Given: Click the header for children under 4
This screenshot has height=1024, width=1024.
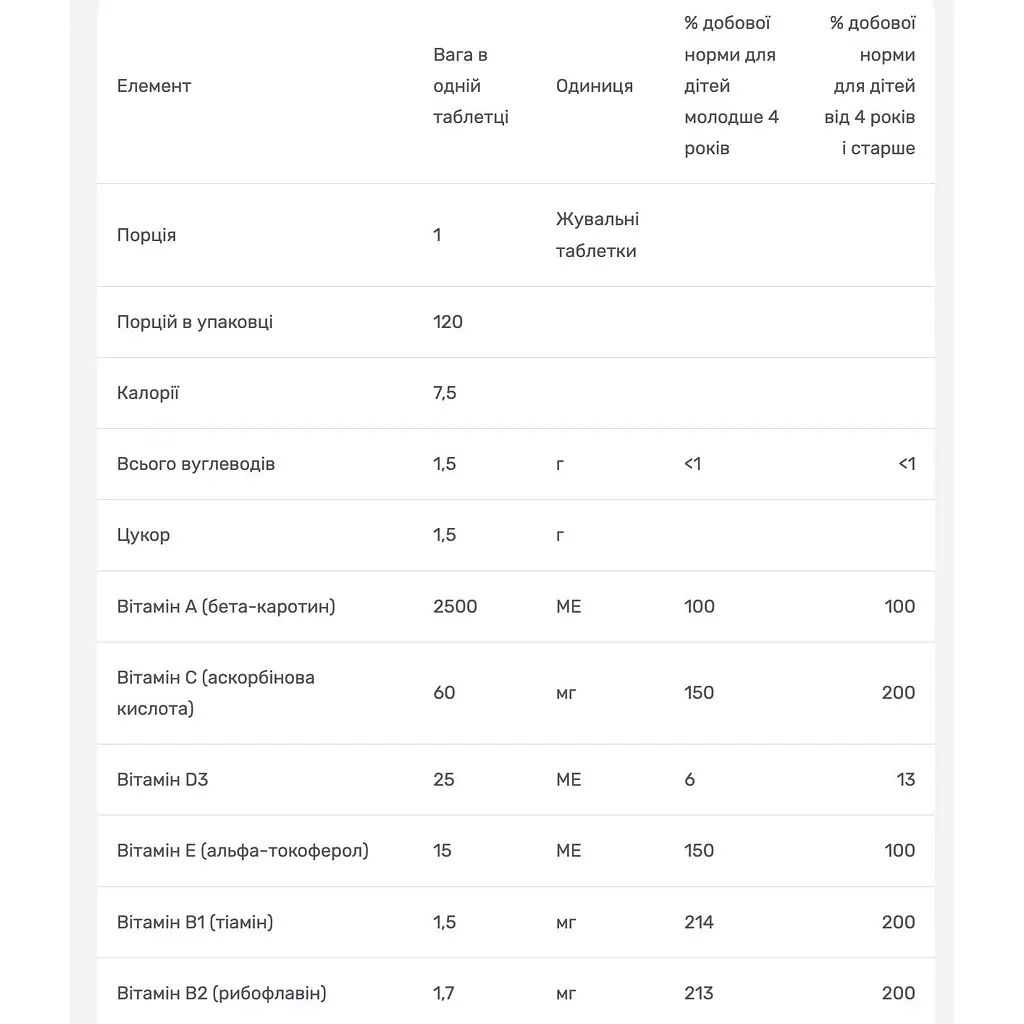Looking at the screenshot, I should pyautogui.click(x=731, y=86).
